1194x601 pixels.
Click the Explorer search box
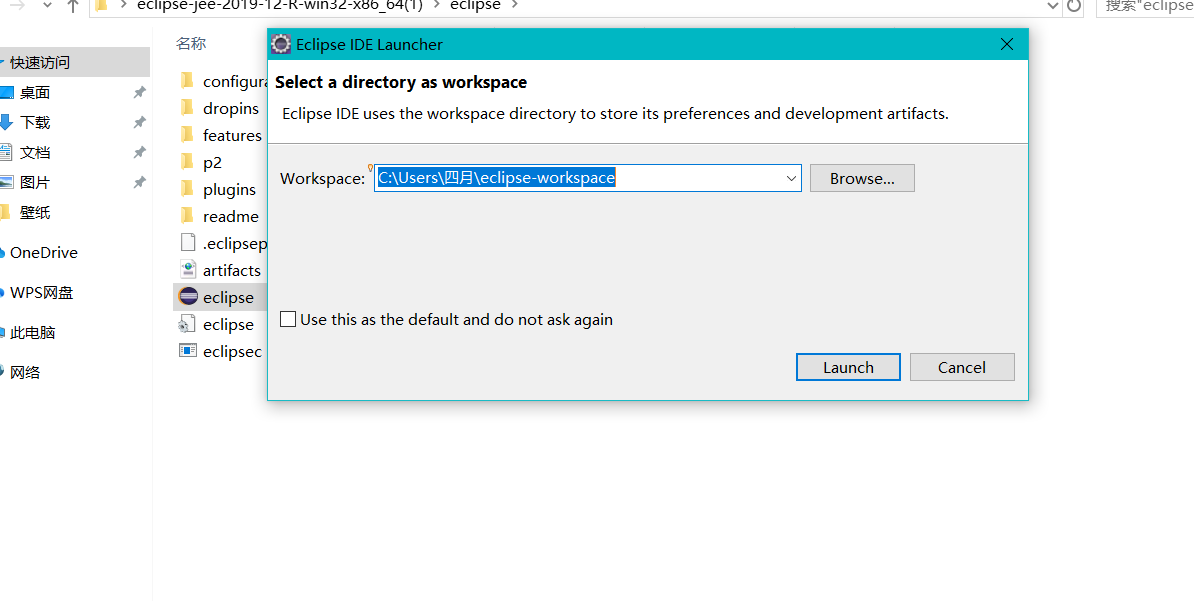[x=1146, y=6]
